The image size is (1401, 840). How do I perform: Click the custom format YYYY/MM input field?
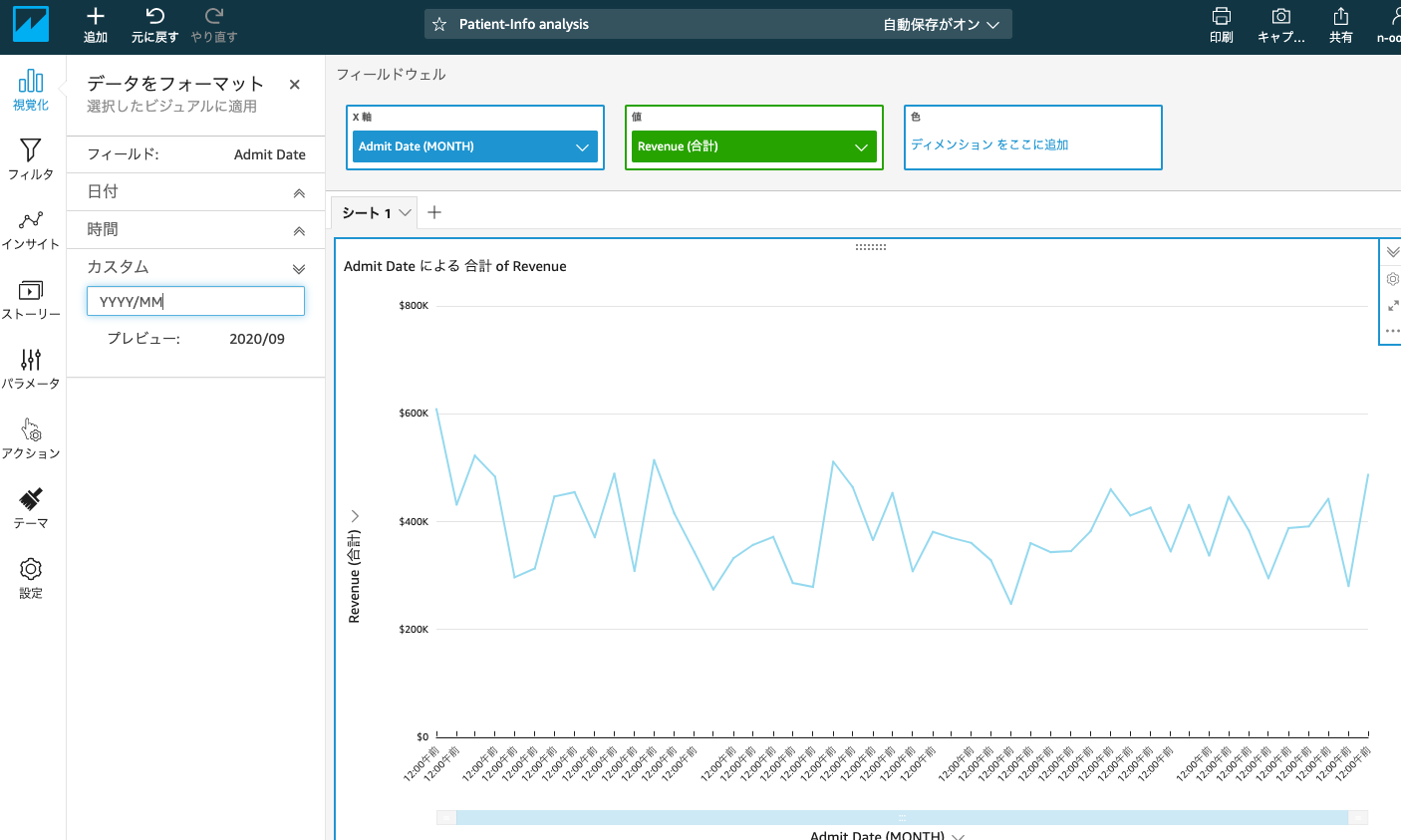tap(195, 301)
